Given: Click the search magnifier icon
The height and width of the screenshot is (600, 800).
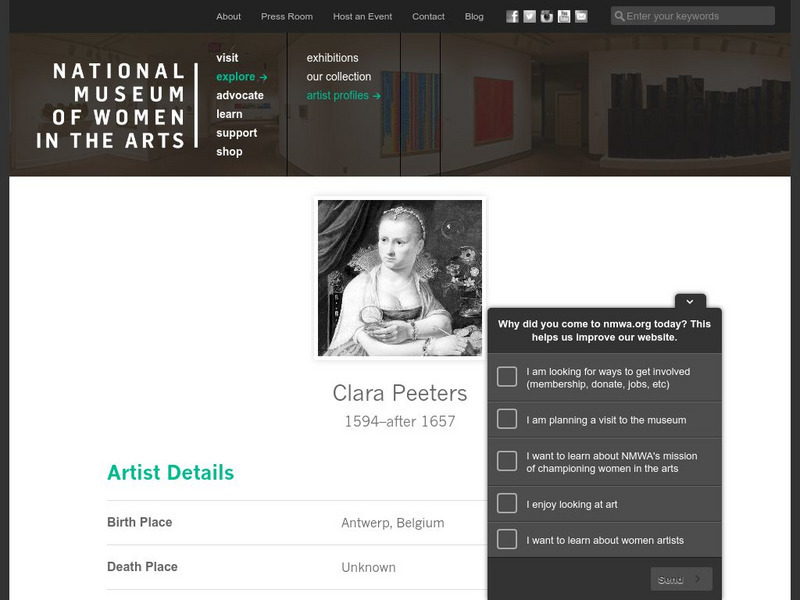Looking at the screenshot, I should (619, 16).
